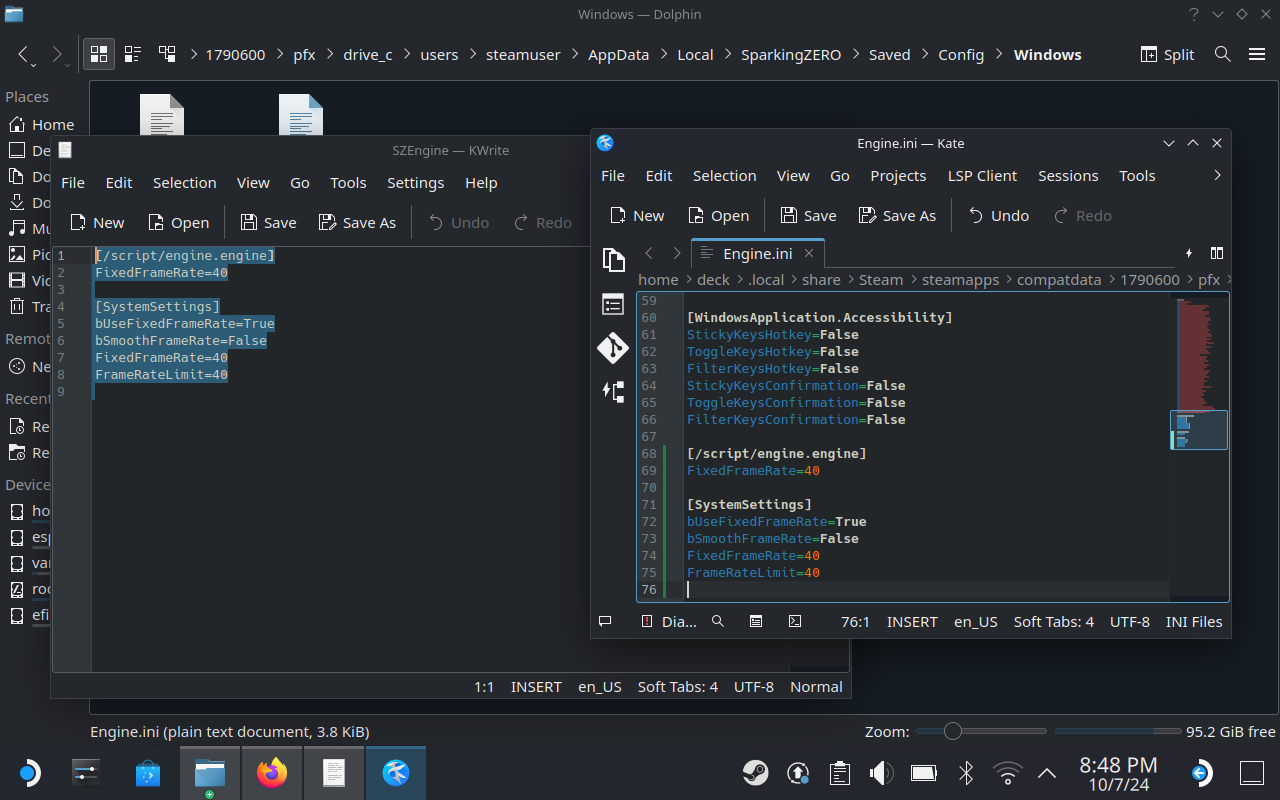
Task: Click the Kate document minimap scrollbar
Action: click(x=1199, y=430)
